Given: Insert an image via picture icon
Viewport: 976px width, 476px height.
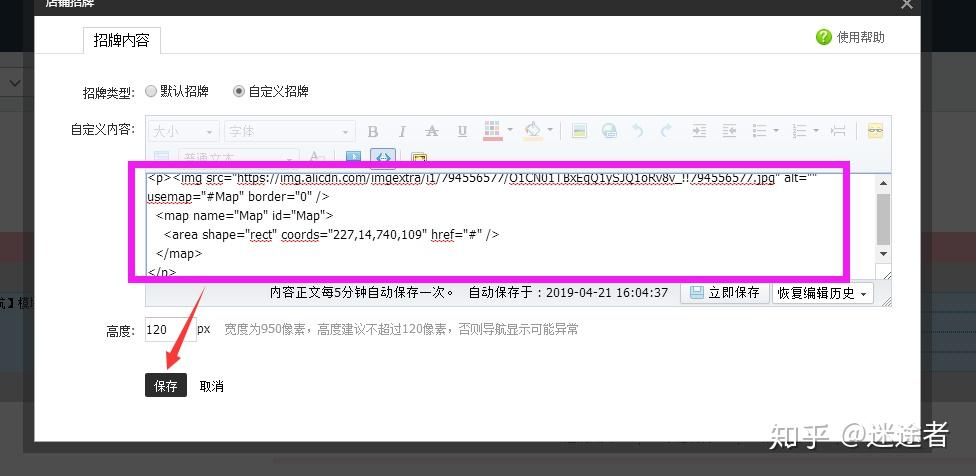Looking at the screenshot, I should [580, 131].
